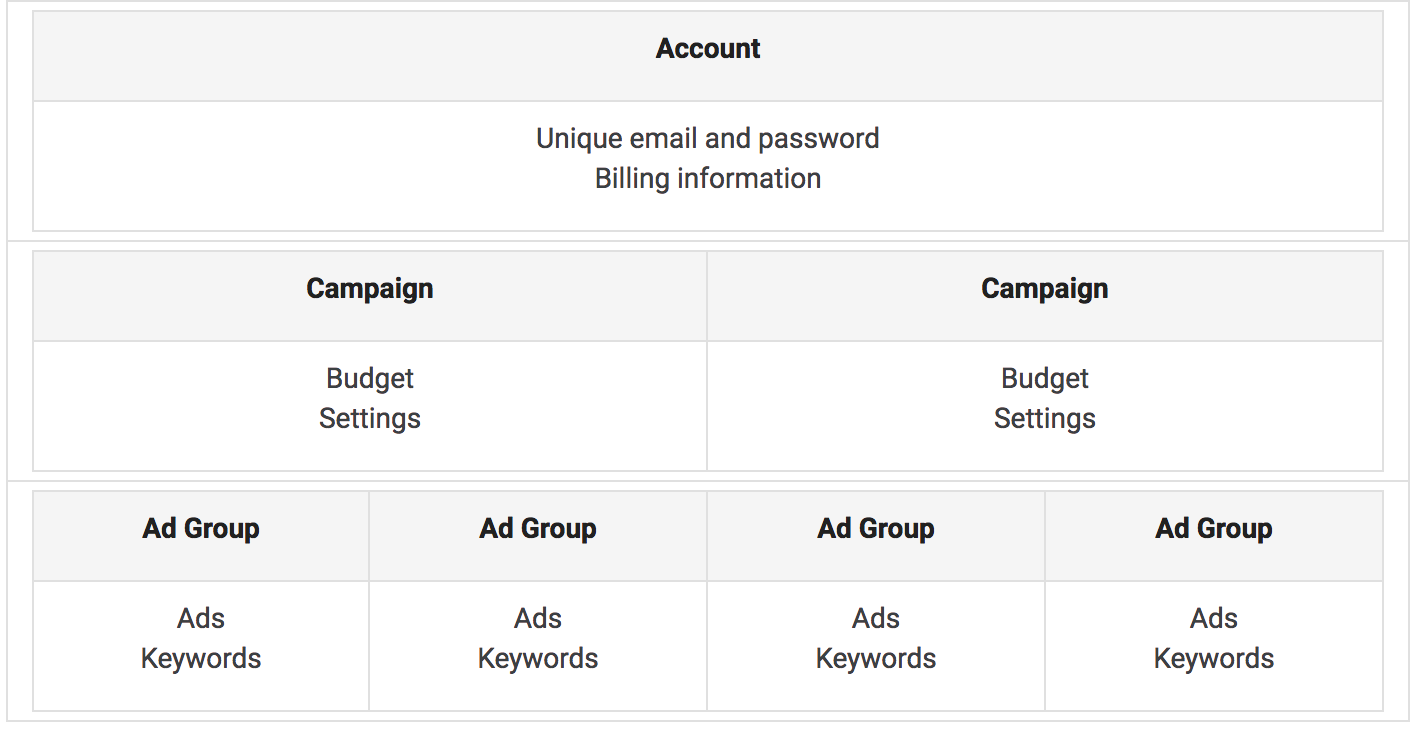The image size is (1416, 730).
Task: Click Budget under the right Campaign
Action: point(1045,378)
